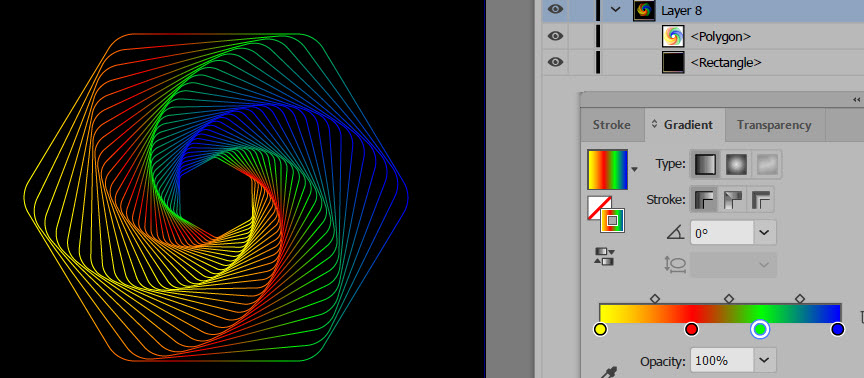Pick color with the eyedropper icon
The height and width of the screenshot is (378, 864).
point(610,372)
